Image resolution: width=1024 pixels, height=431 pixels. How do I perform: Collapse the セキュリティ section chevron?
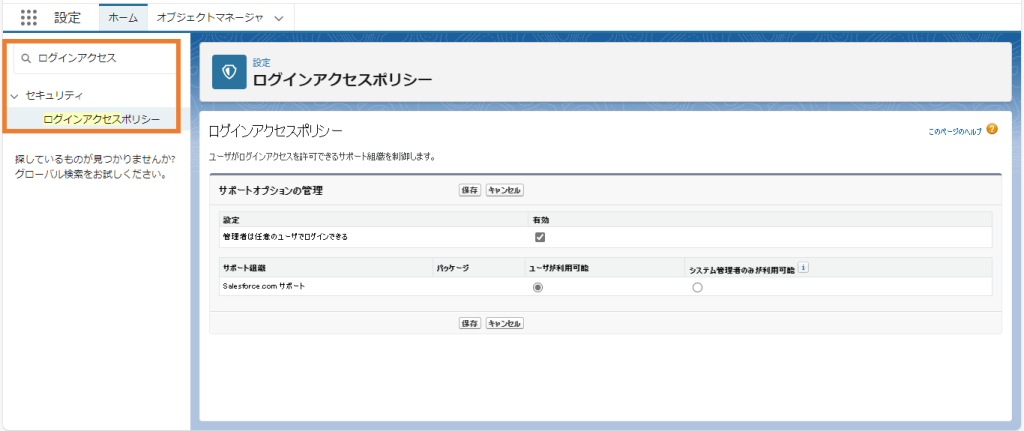tap(14, 96)
